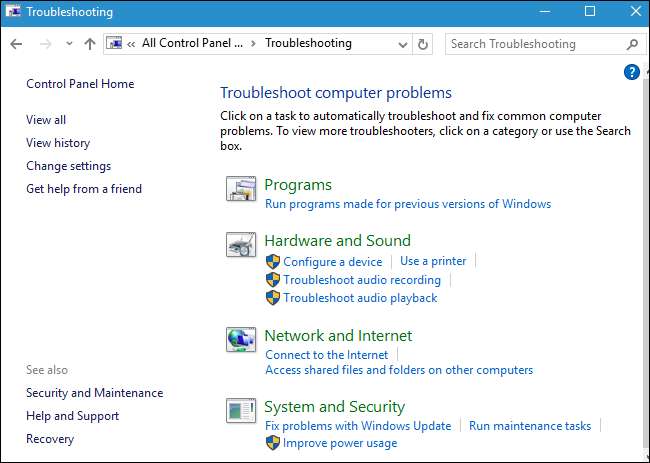
Task: Click the Troubleshooting title bar icon
Action: (14, 12)
